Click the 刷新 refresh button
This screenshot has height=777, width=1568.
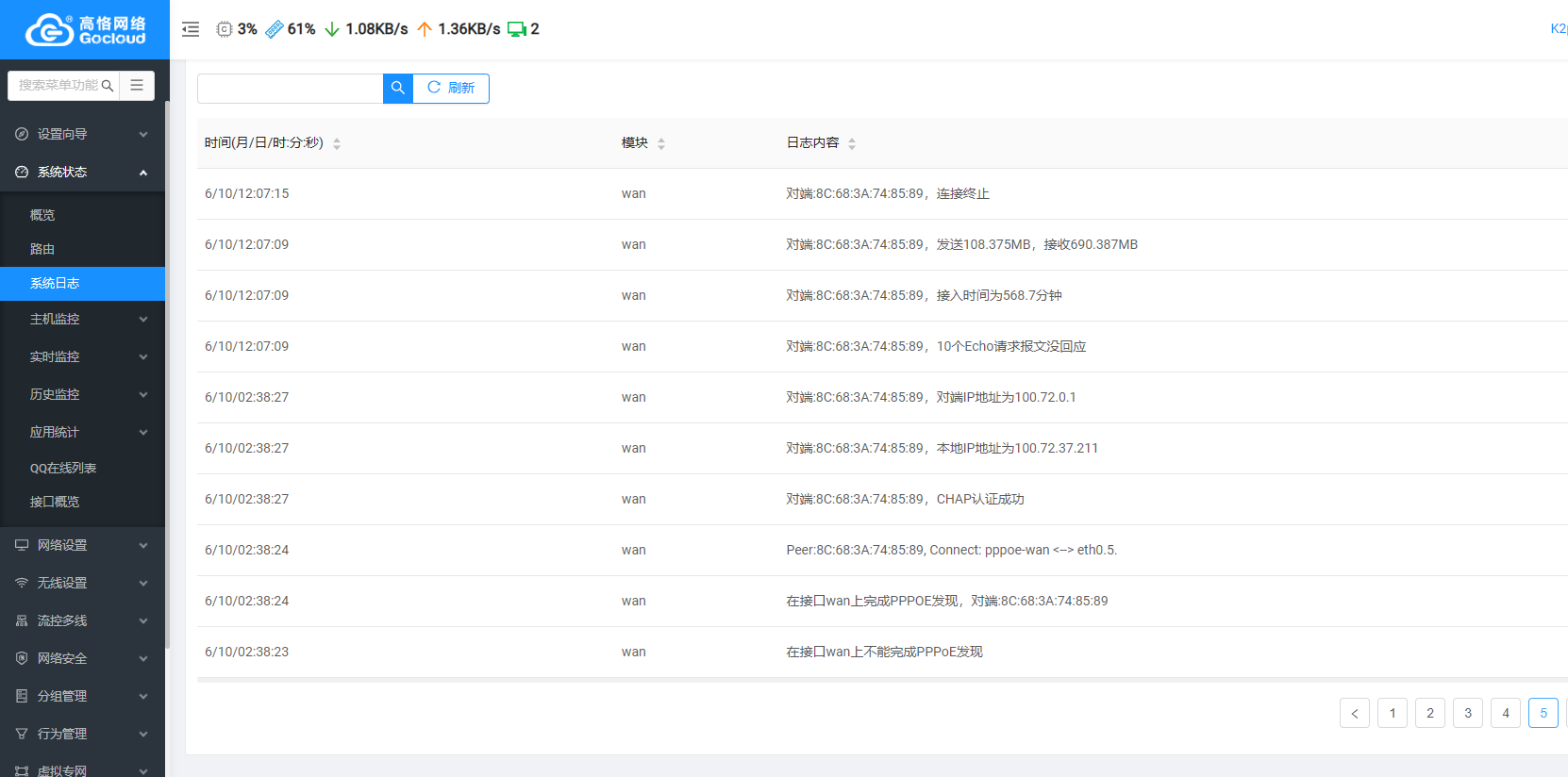coord(451,88)
